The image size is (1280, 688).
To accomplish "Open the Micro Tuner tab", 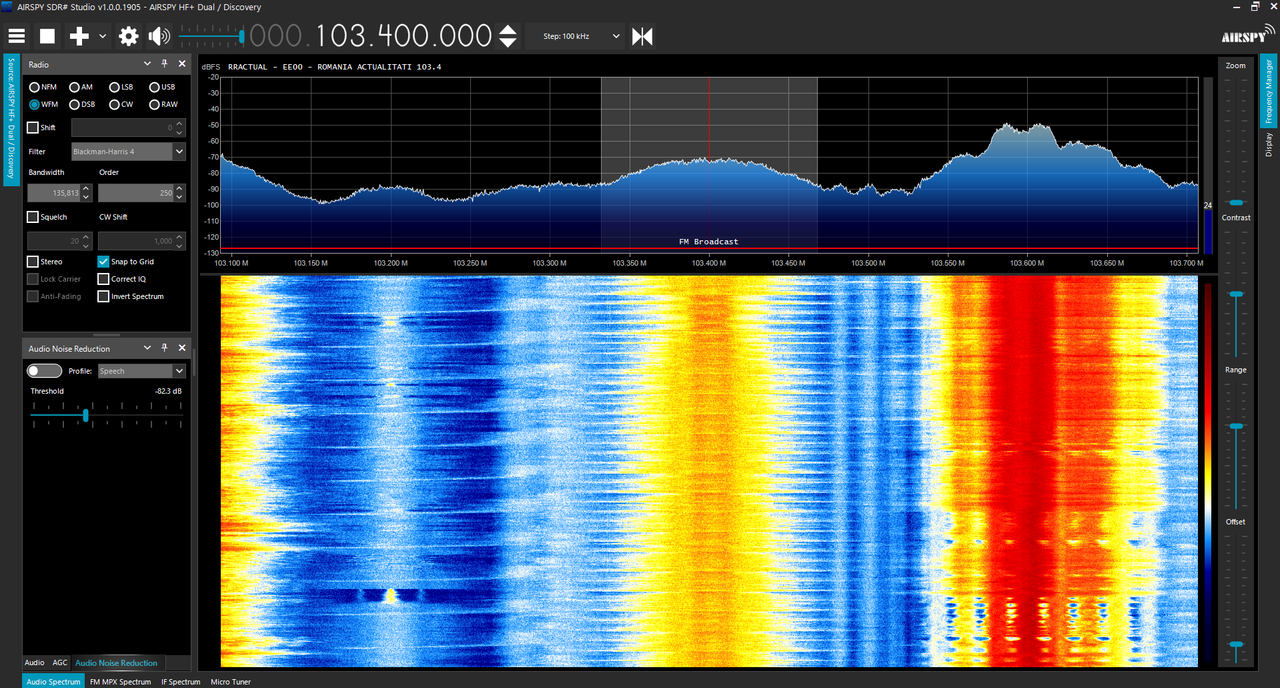I will click(x=231, y=682).
